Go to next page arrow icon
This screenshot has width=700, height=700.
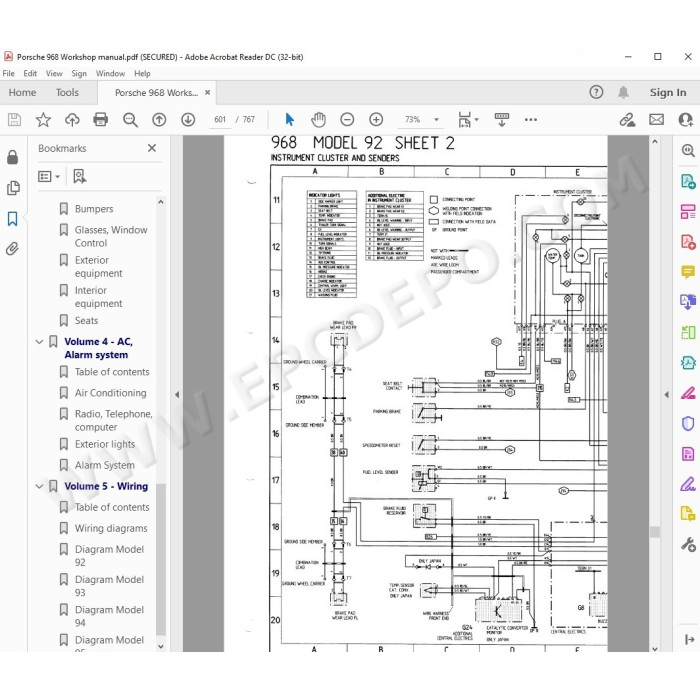coord(188,120)
